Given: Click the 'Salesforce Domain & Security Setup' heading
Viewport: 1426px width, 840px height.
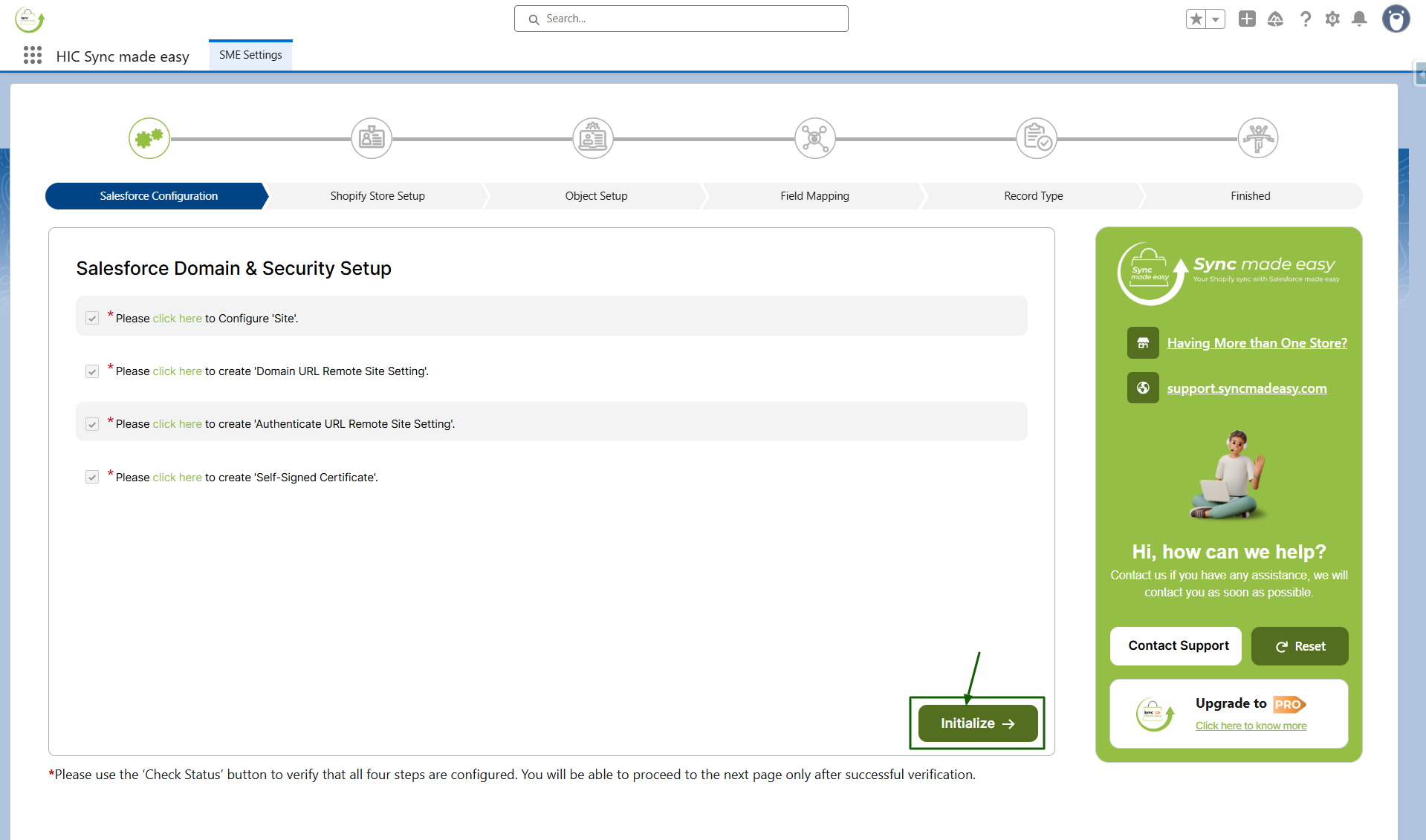Looking at the screenshot, I should coord(233,268).
